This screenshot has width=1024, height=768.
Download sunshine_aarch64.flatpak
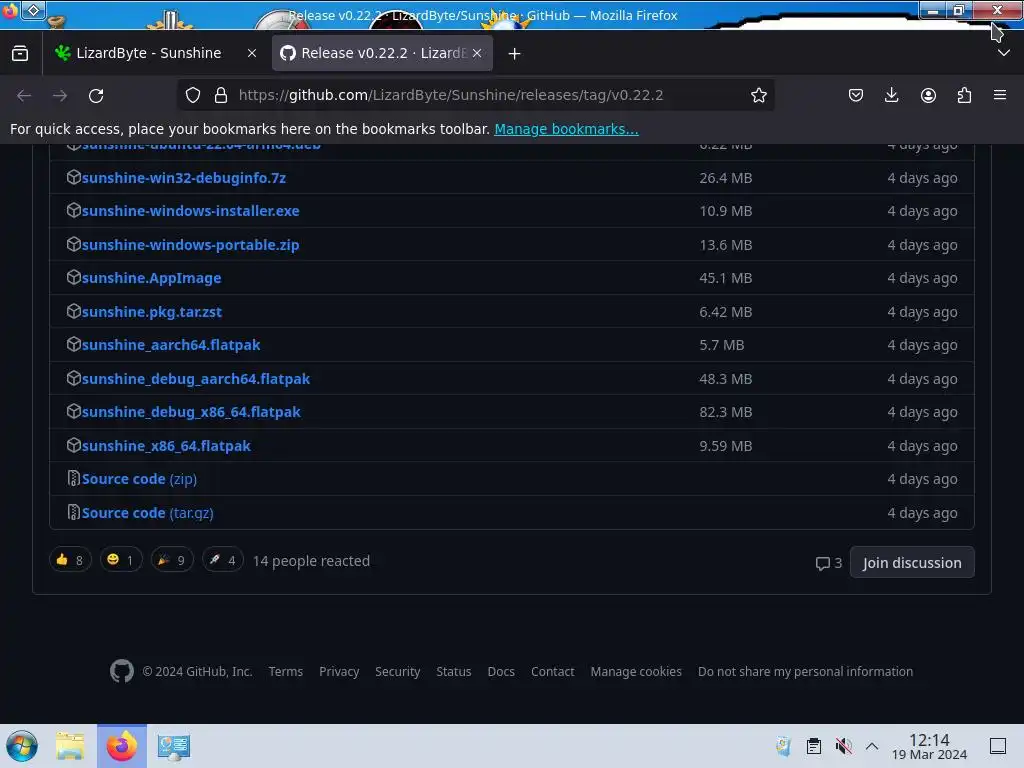click(x=171, y=345)
